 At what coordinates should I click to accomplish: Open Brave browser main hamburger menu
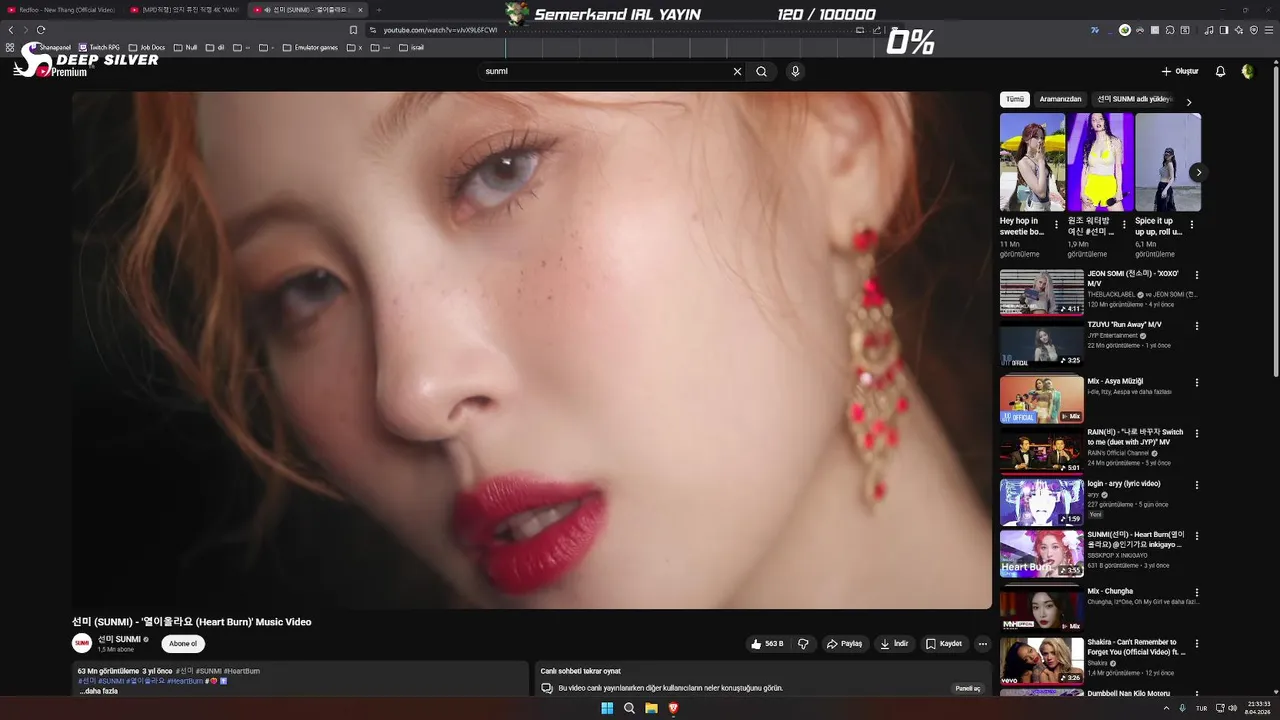tap(1268, 30)
